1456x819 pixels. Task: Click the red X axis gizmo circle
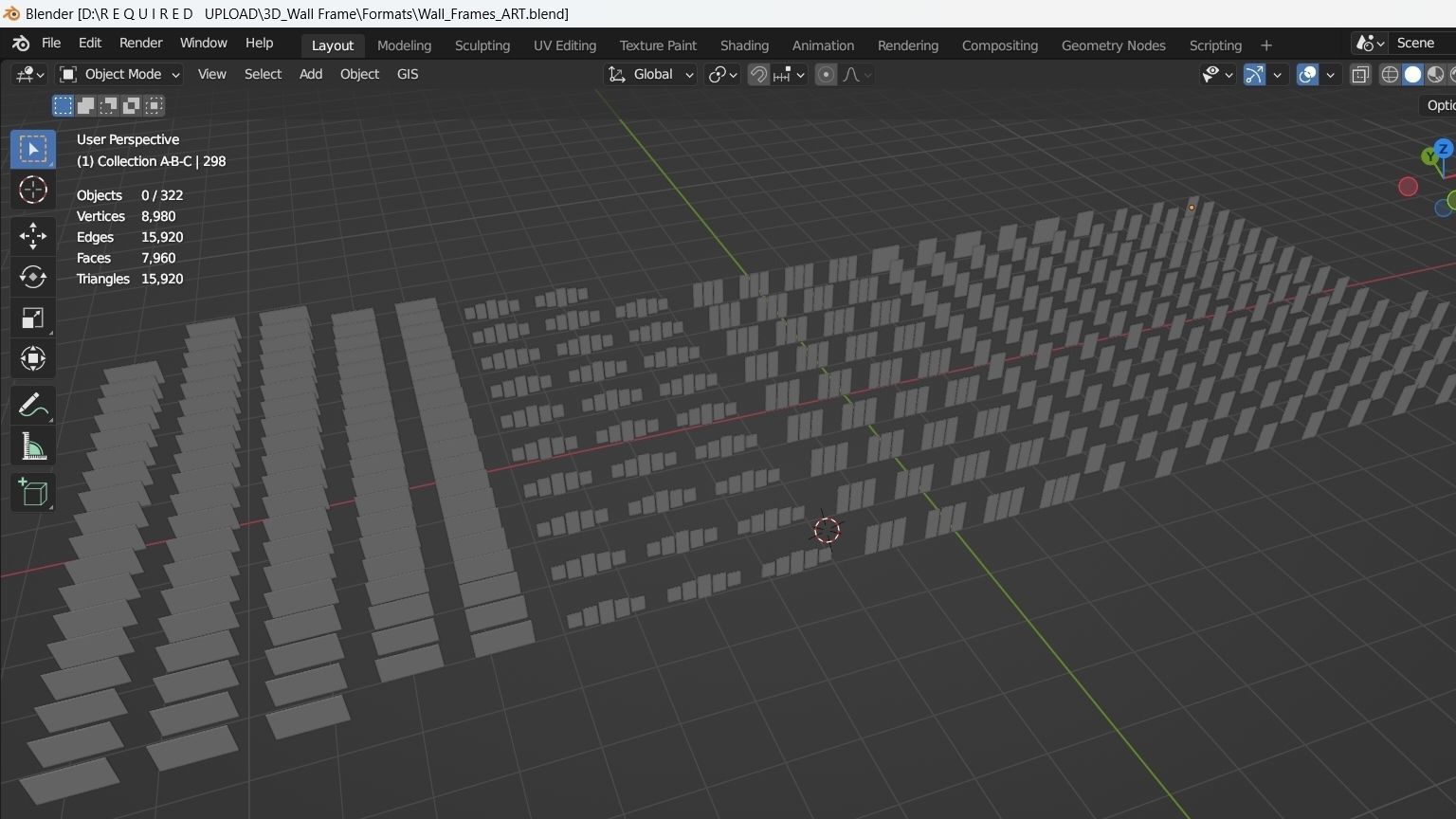click(x=1408, y=187)
